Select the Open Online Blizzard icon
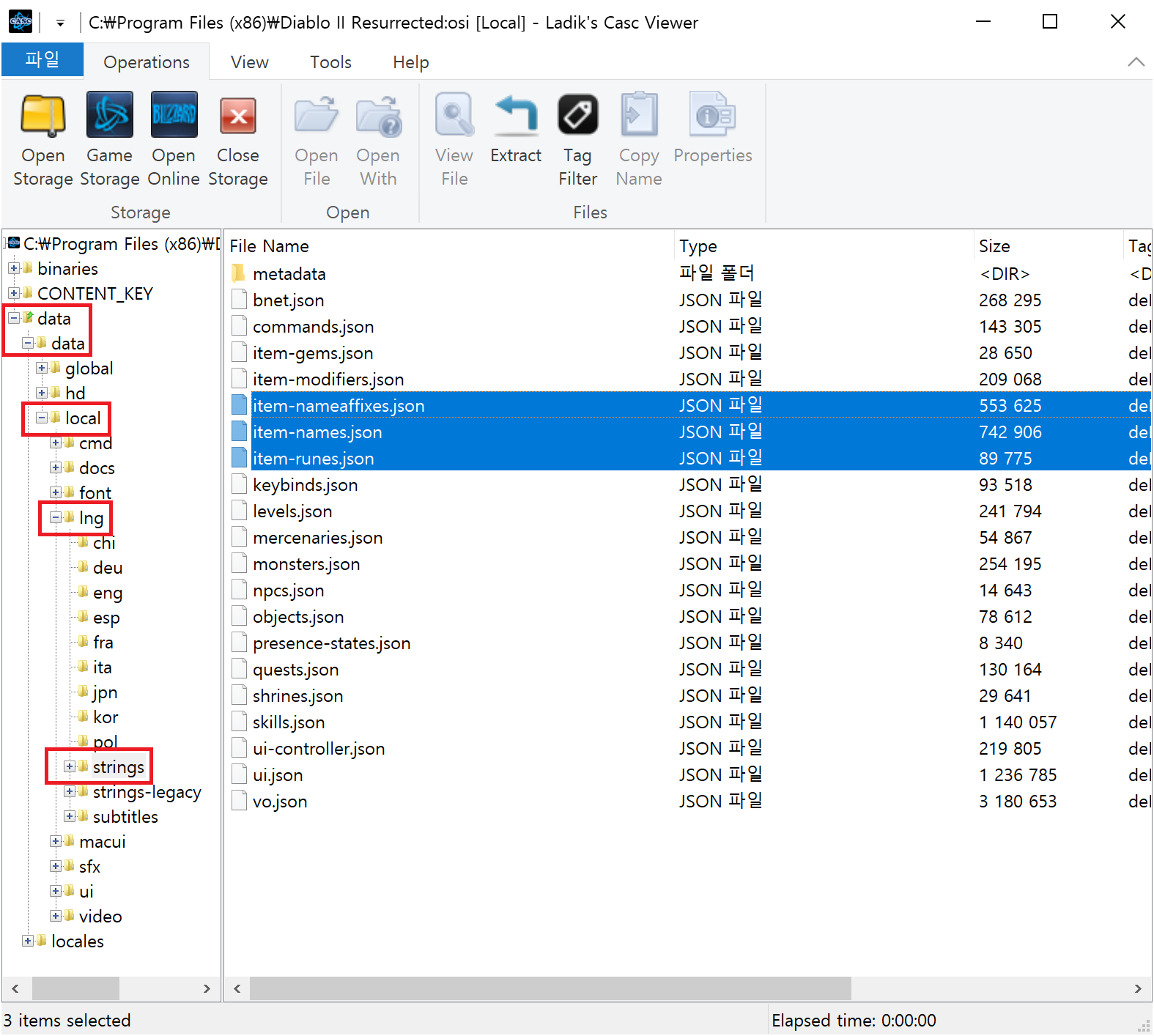This screenshot has width=1154, height=1036. [174, 114]
